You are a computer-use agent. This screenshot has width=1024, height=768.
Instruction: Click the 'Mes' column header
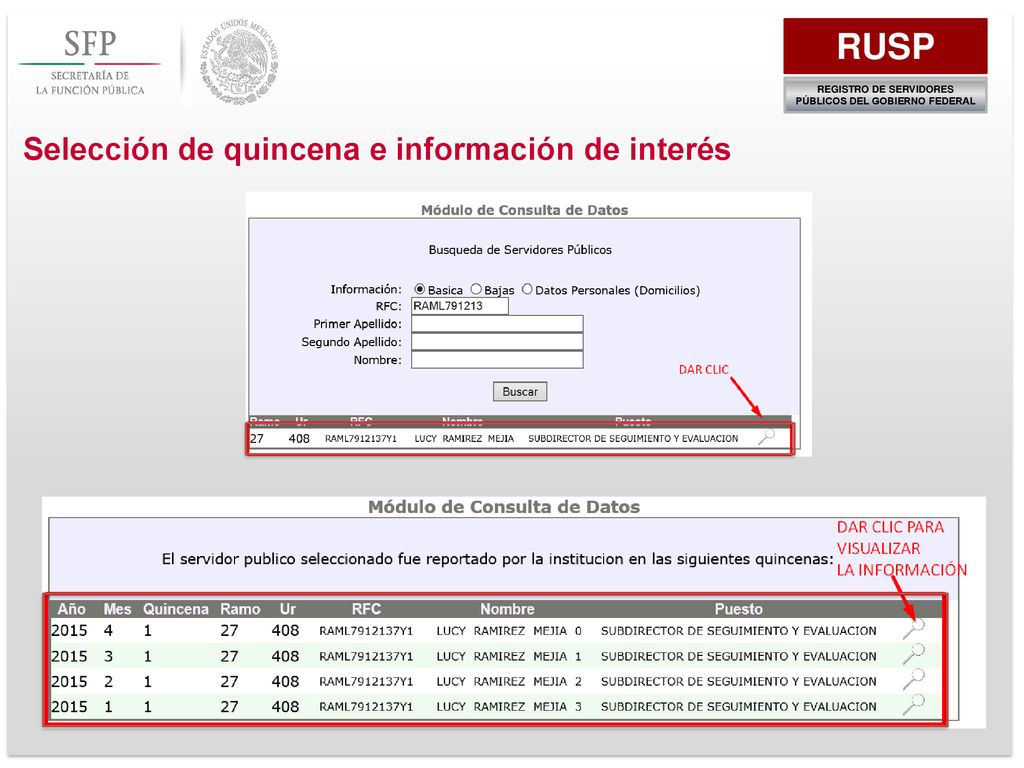(118, 609)
